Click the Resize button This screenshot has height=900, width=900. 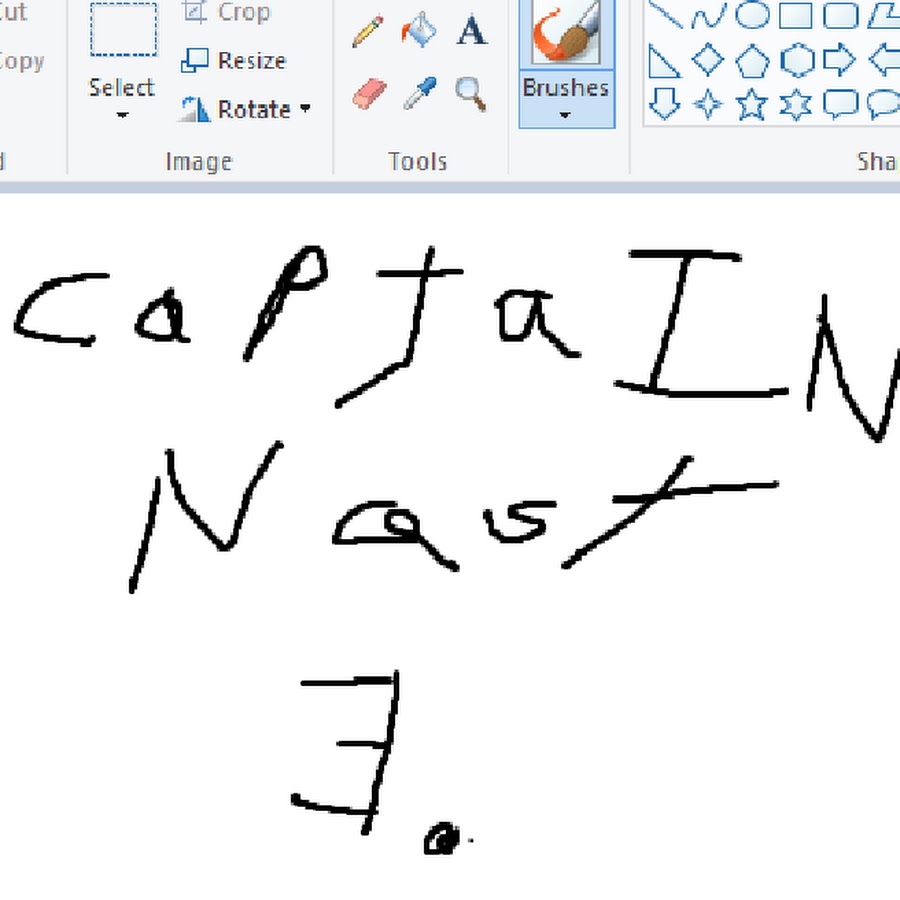[234, 61]
